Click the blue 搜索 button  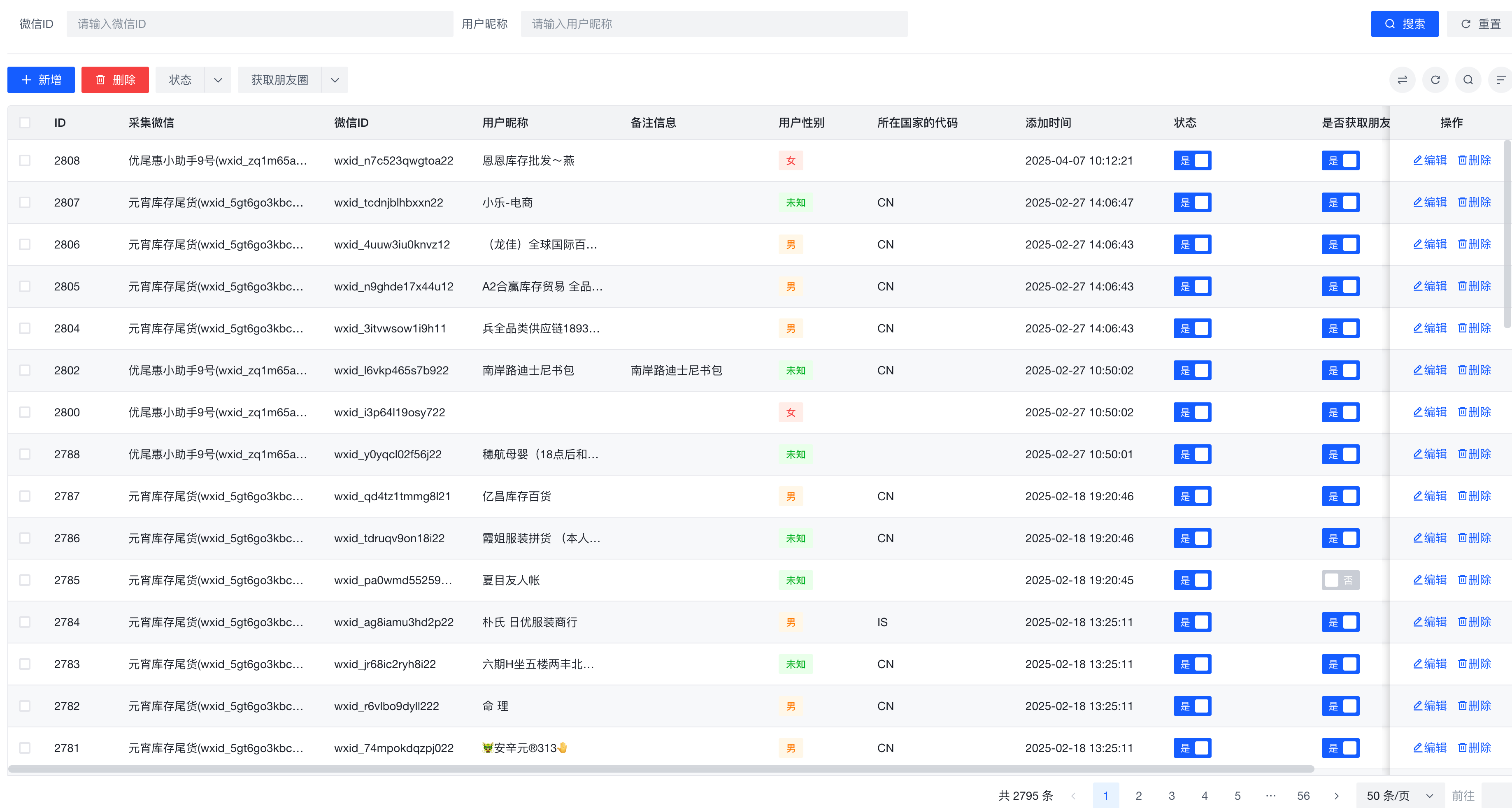click(1405, 24)
